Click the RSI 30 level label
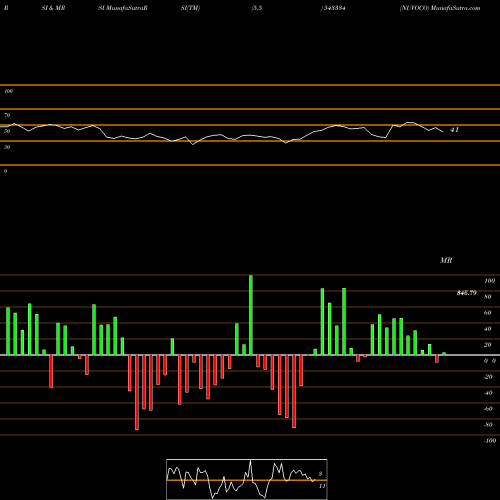 pyautogui.click(x=7, y=147)
